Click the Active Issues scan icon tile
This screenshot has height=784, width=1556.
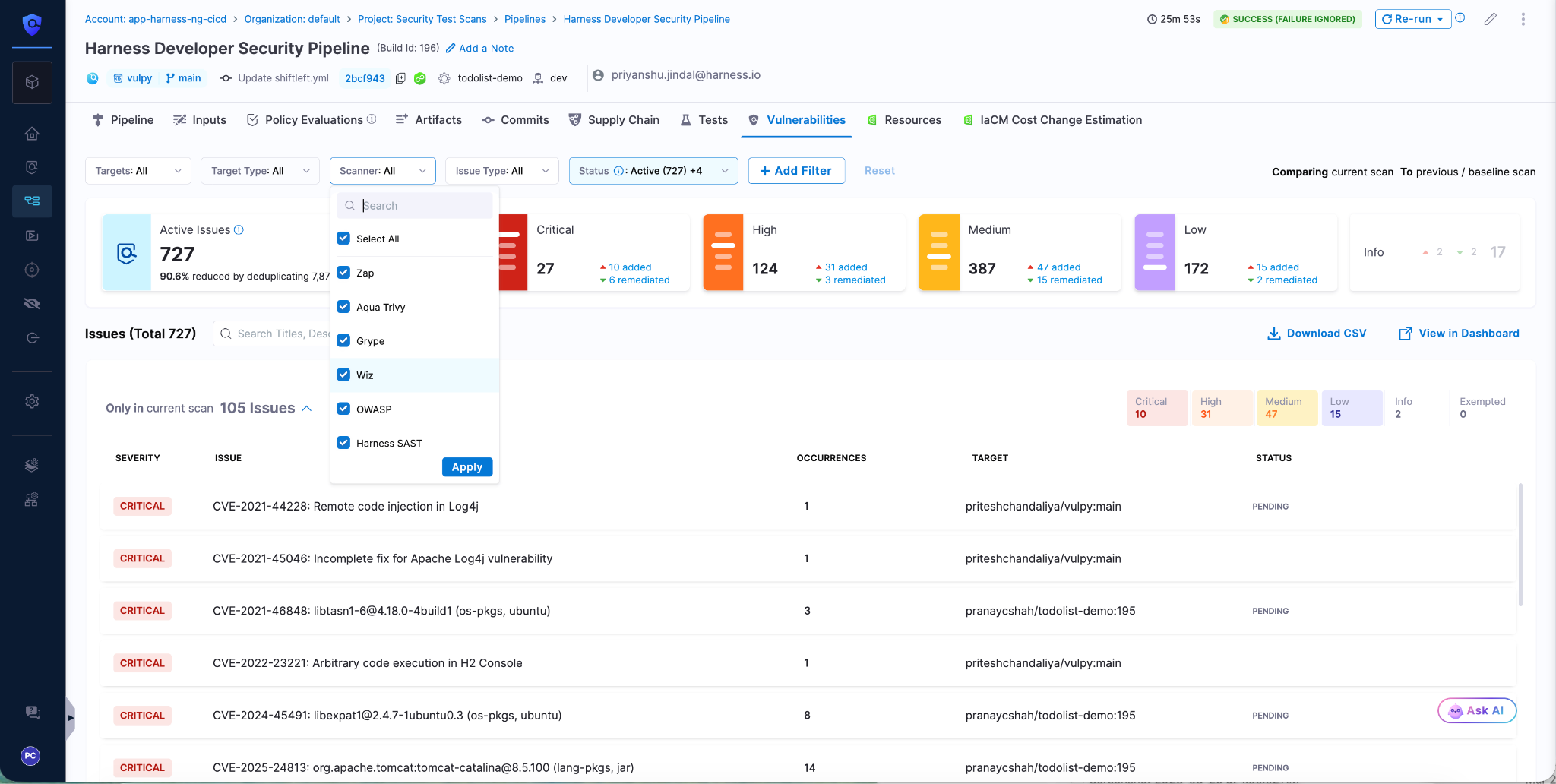point(127,252)
